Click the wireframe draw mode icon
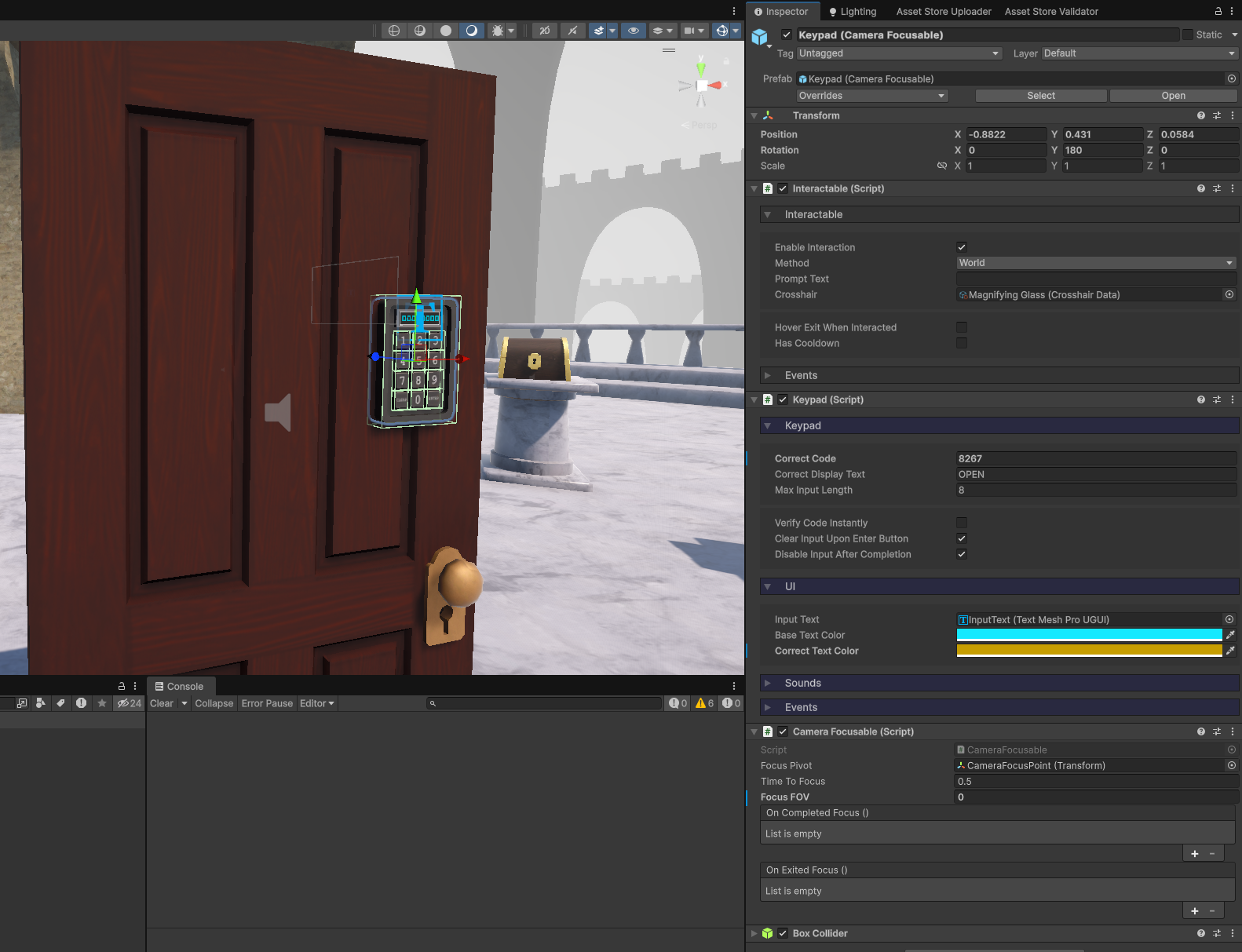The width and height of the screenshot is (1242, 952). [x=394, y=31]
